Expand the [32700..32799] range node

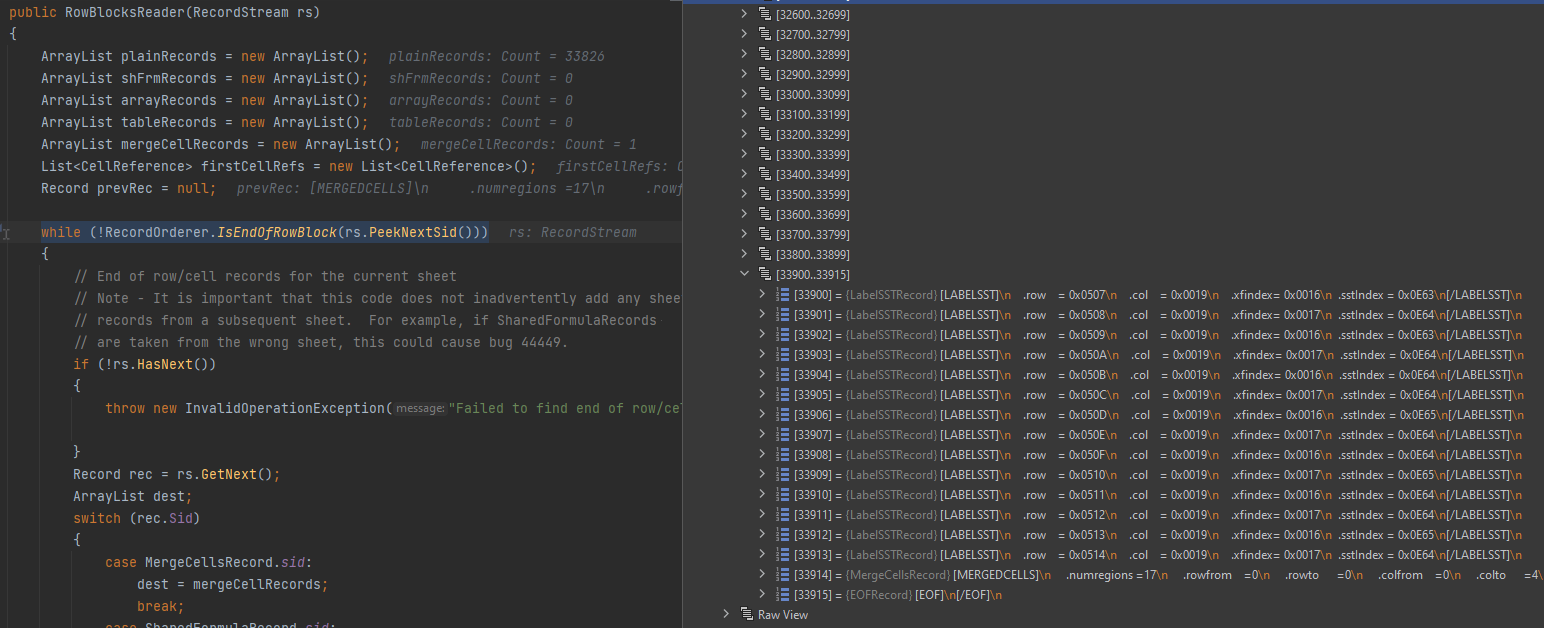[744, 34]
